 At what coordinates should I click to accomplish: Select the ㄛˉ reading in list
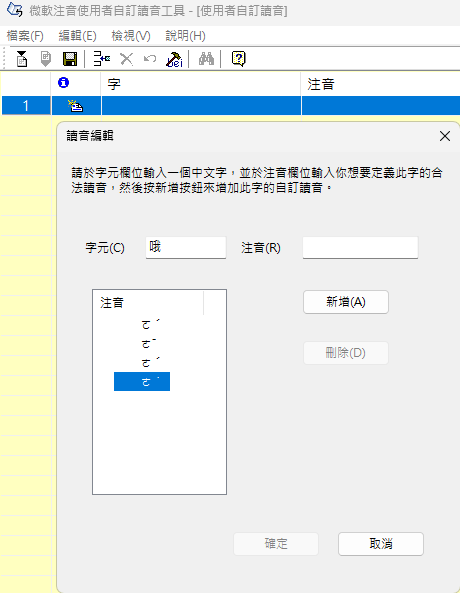(149, 344)
